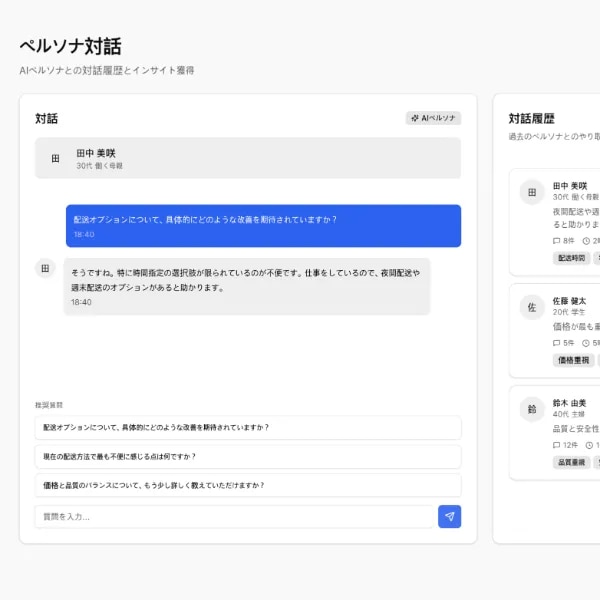Select suggested question 現在の配送方法で最も不便に感じる点

coord(248,457)
